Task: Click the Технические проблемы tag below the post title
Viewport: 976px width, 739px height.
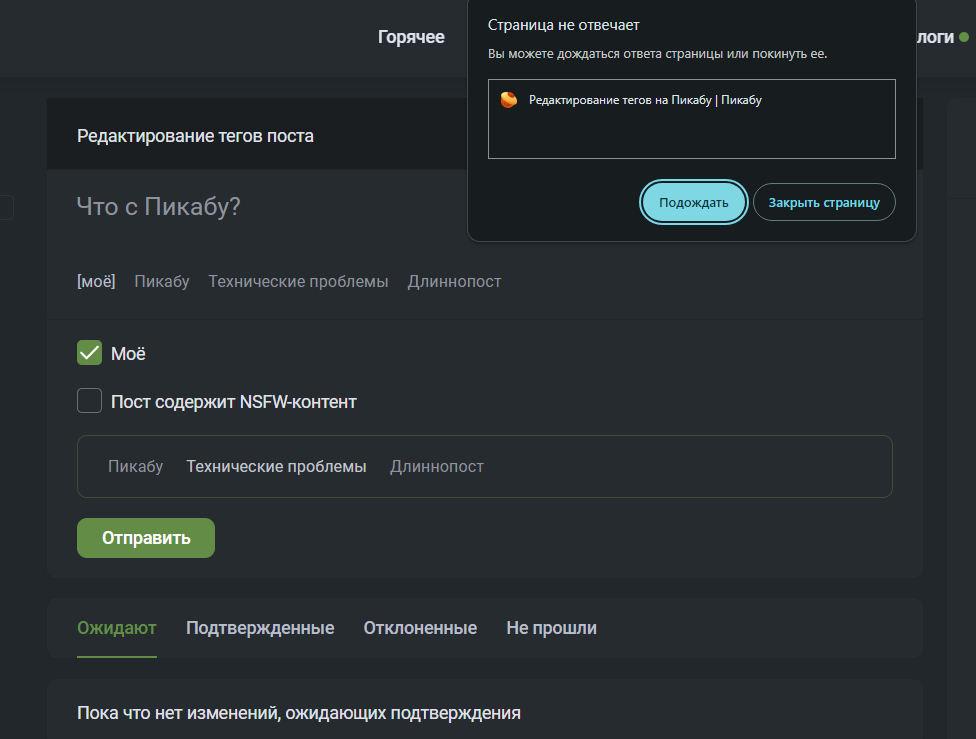Action: (x=298, y=281)
